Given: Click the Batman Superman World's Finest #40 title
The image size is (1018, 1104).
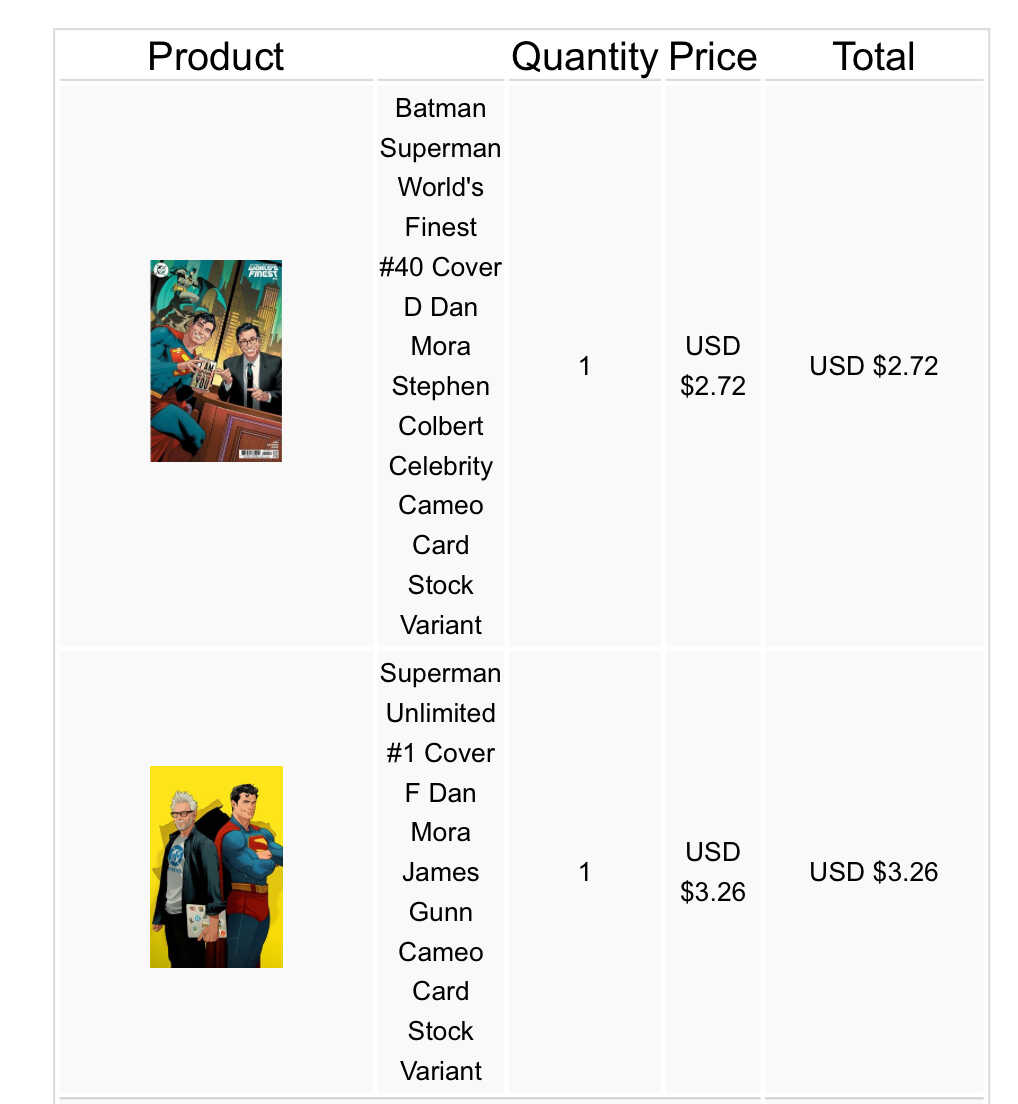Looking at the screenshot, I should click(x=441, y=366).
